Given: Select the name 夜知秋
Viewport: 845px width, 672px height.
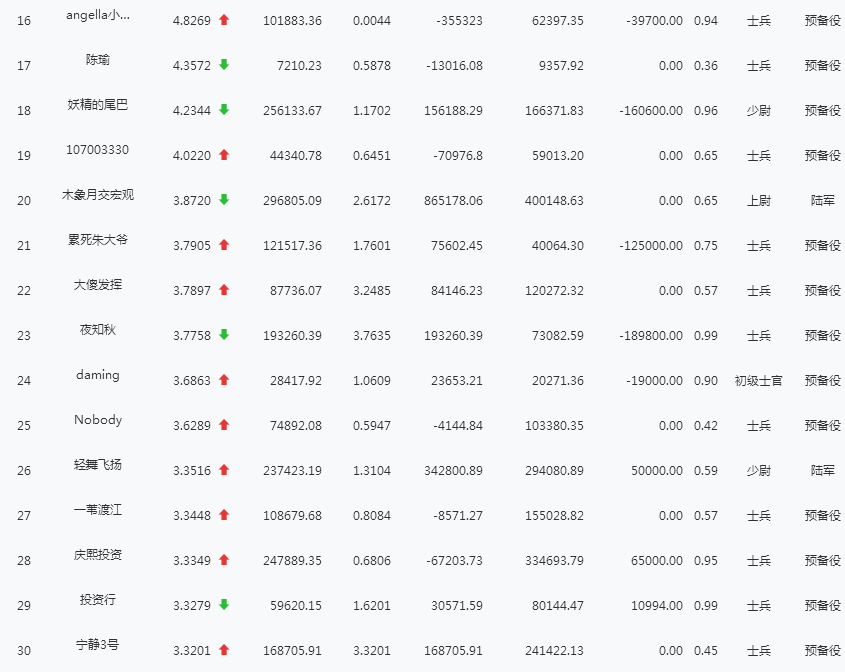Looking at the screenshot, I should click(x=98, y=330).
